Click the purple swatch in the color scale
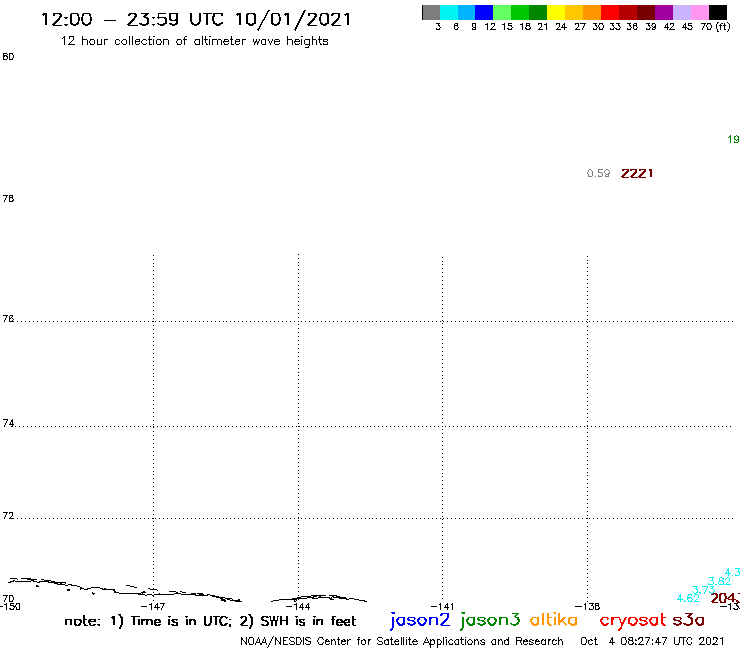The image size is (740, 650). [664, 12]
